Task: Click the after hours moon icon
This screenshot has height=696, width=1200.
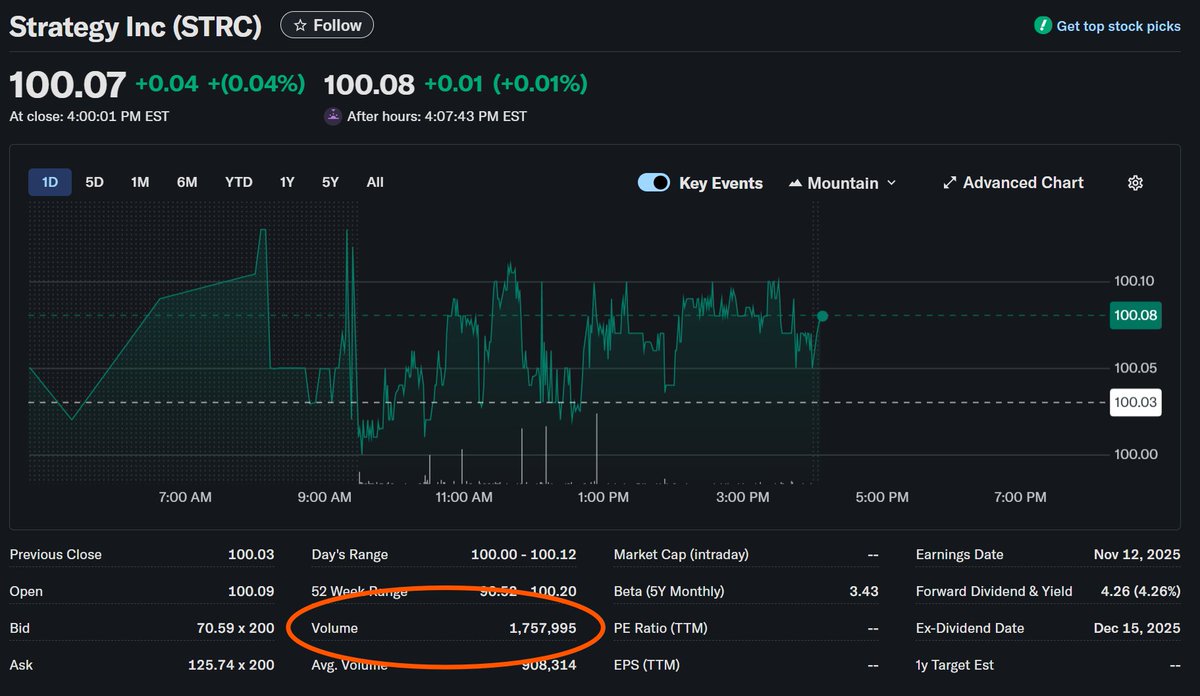Action: 333,116
